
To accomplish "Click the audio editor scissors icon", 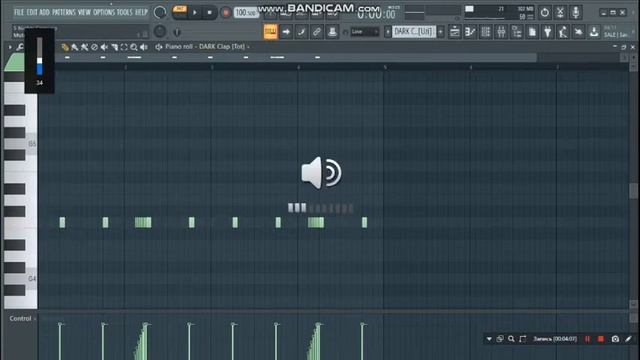I will tap(560, 13).
